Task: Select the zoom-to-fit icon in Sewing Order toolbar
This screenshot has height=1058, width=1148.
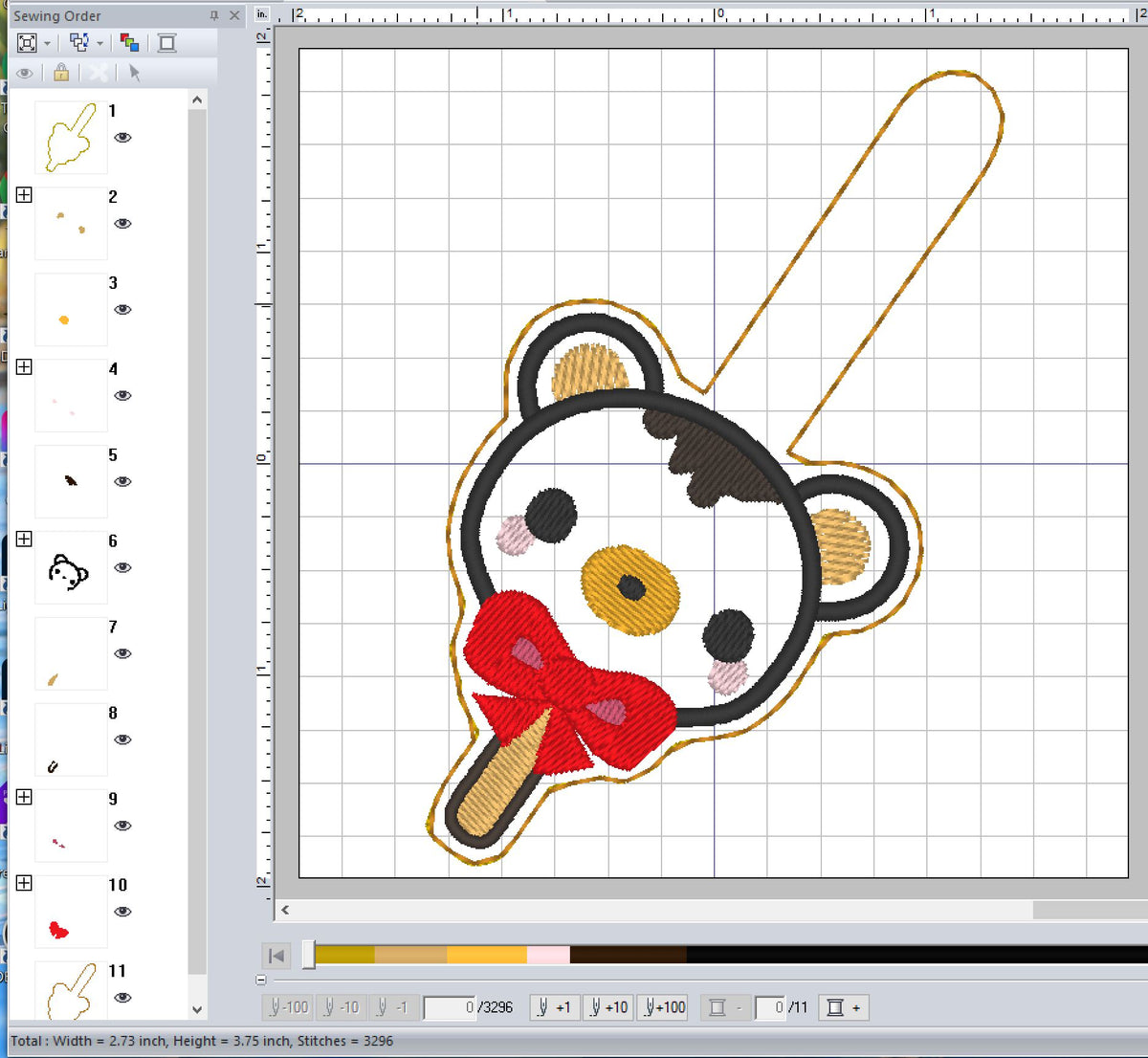Action: pyautogui.click(x=26, y=42)
